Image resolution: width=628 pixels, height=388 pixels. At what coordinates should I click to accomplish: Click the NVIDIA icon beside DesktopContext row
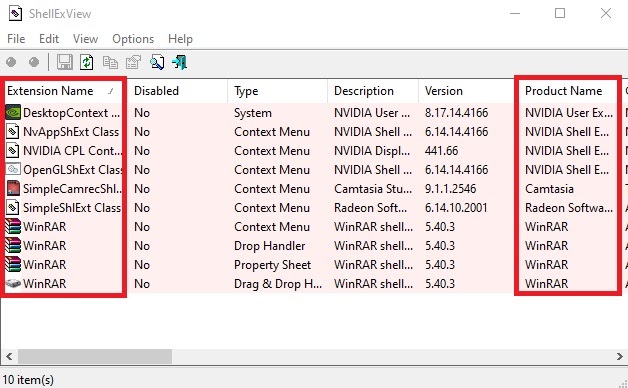click(13, 113)
